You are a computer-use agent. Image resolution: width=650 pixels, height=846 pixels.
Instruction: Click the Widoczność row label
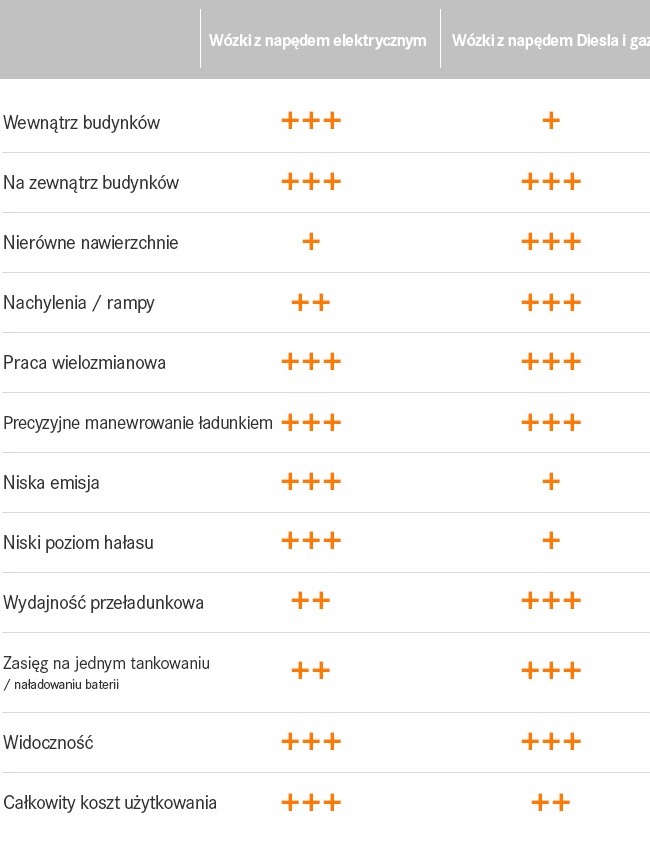(49, 742)
